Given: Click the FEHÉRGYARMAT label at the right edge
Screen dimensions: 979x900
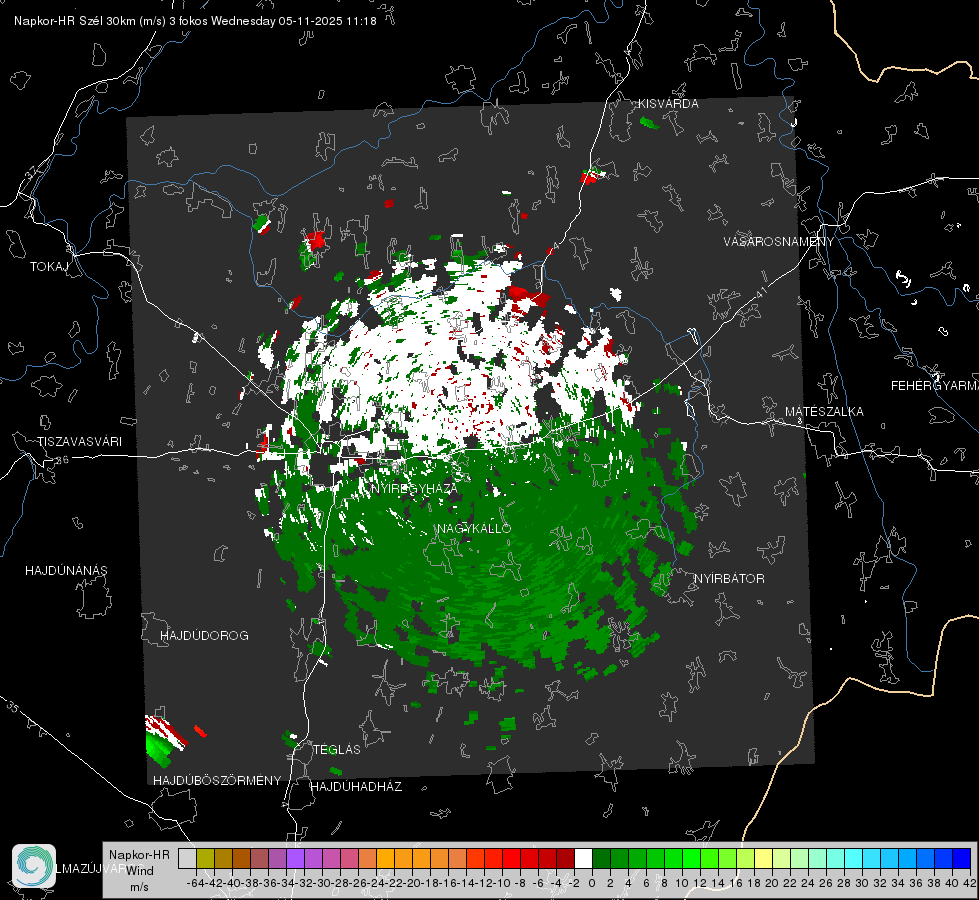Looking at the screenshot, I should (934, 386).
